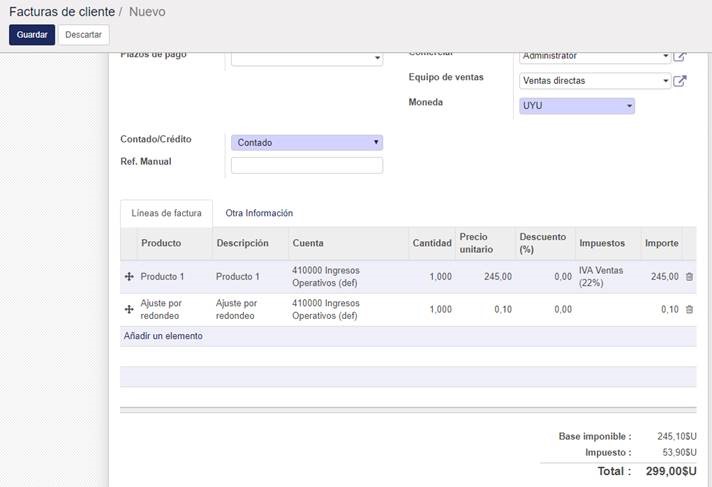Click Importe 245,00 of Producto 1 row
Screen dimensions: 712x487
(x=664, y=277)
